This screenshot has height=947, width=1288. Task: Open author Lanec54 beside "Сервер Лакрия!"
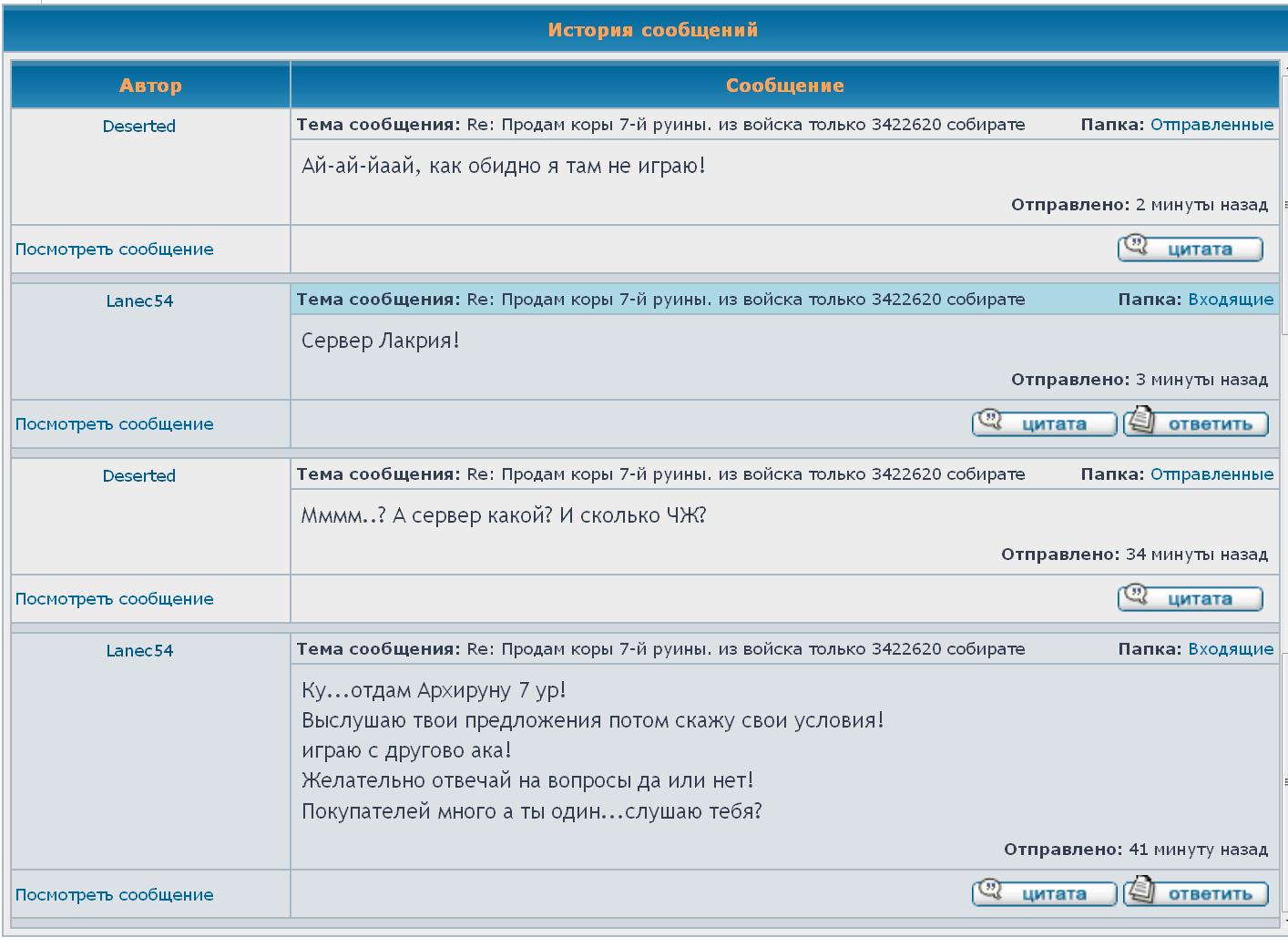139,301
